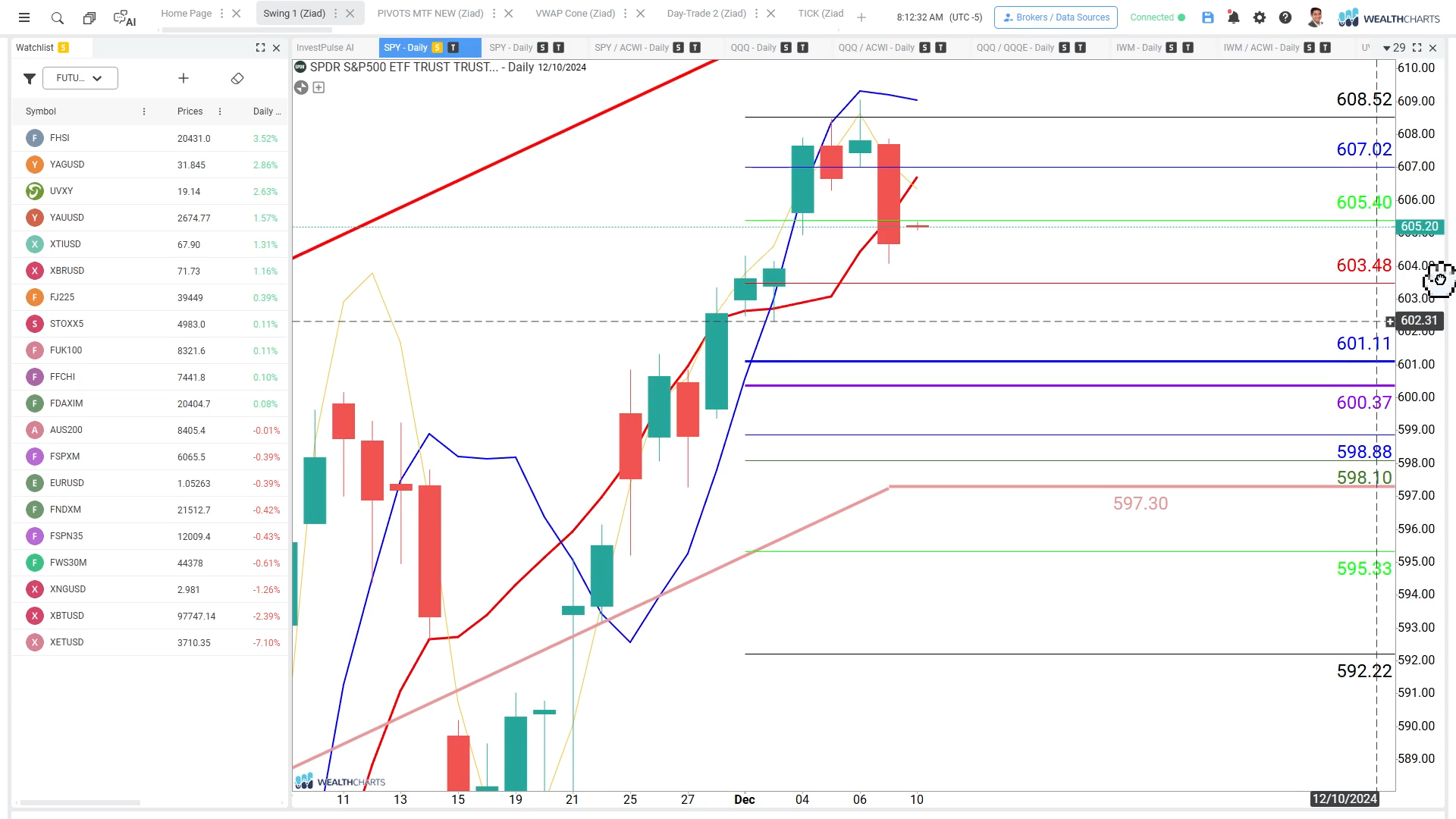Open the user profile avatar

point(1316,17)
